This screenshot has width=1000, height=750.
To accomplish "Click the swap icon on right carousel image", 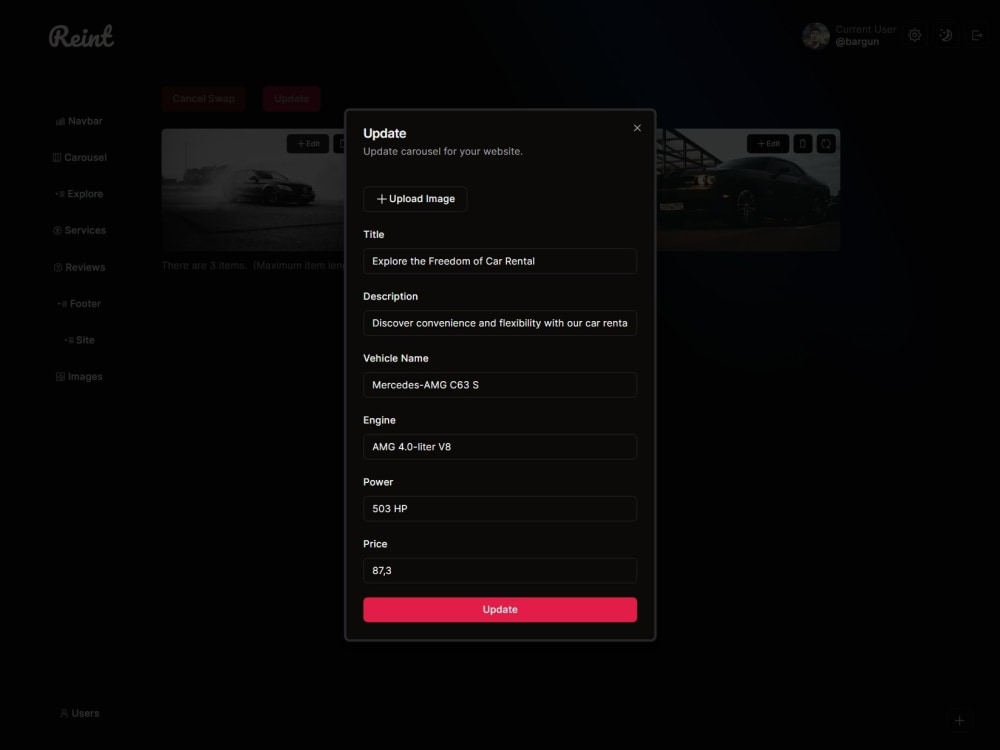I will 826,143.
